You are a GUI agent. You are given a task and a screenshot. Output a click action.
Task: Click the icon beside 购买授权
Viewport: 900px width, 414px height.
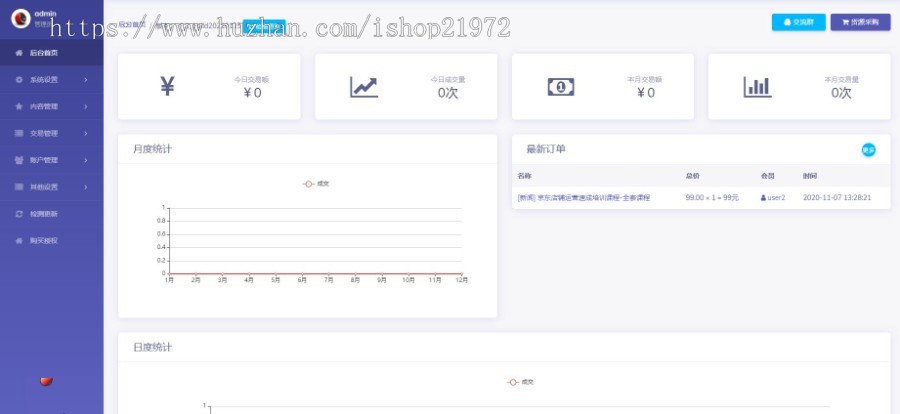(x=19, y=241)
